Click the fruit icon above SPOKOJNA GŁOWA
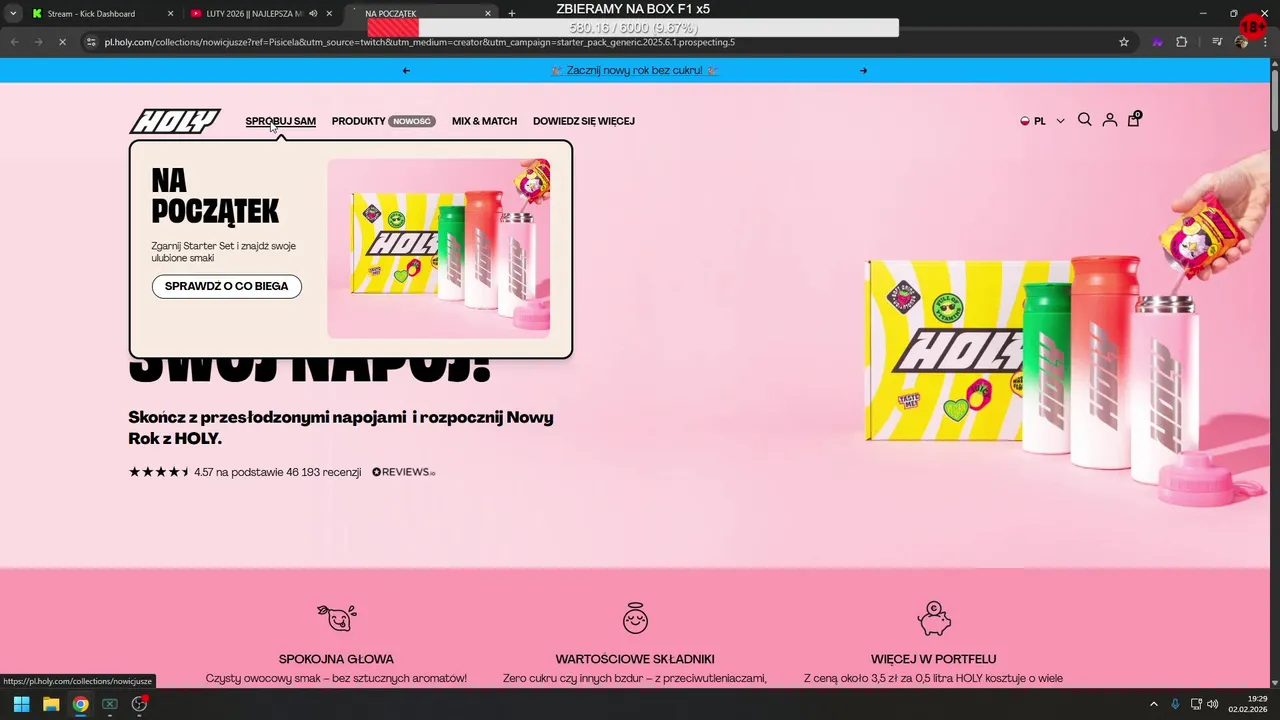The image size is (1280, 720). 336,618
